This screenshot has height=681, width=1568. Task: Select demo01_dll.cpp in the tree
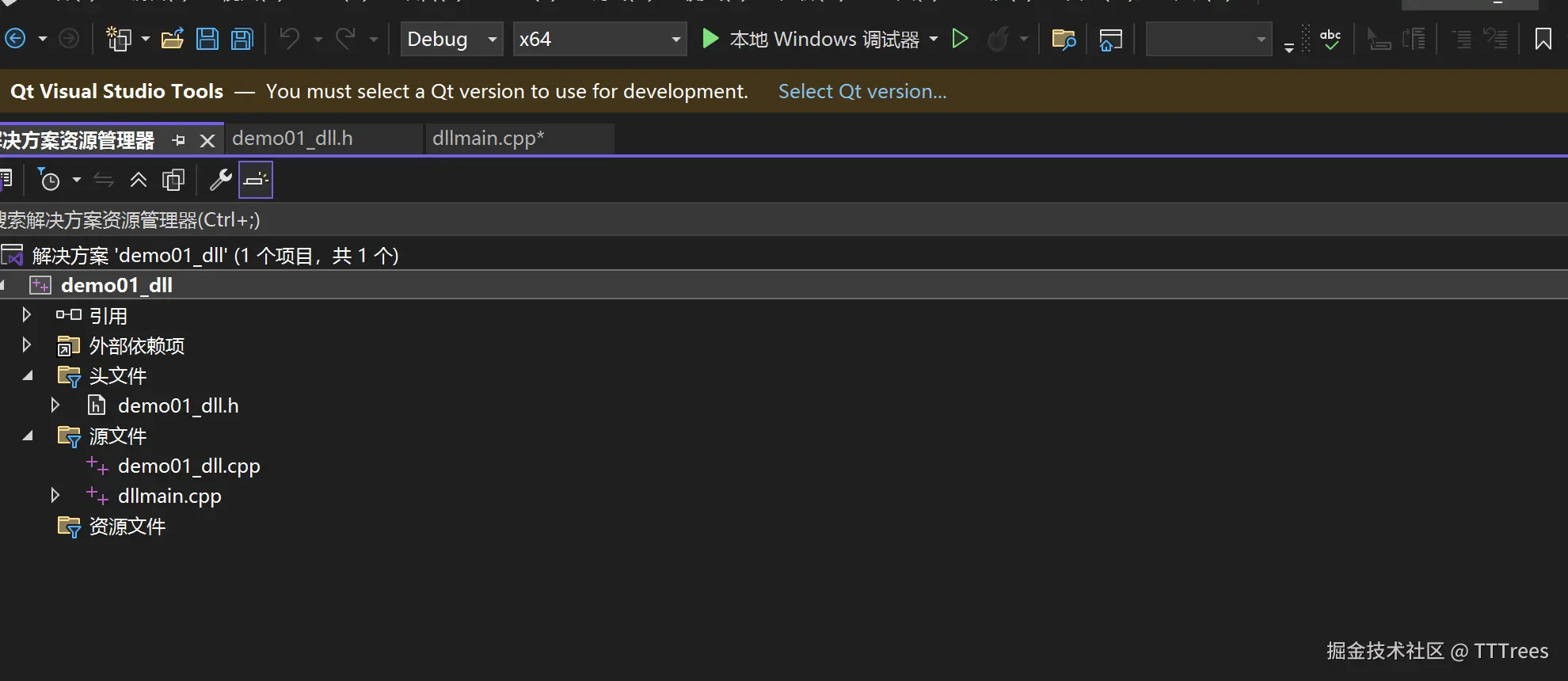[188, 466]
